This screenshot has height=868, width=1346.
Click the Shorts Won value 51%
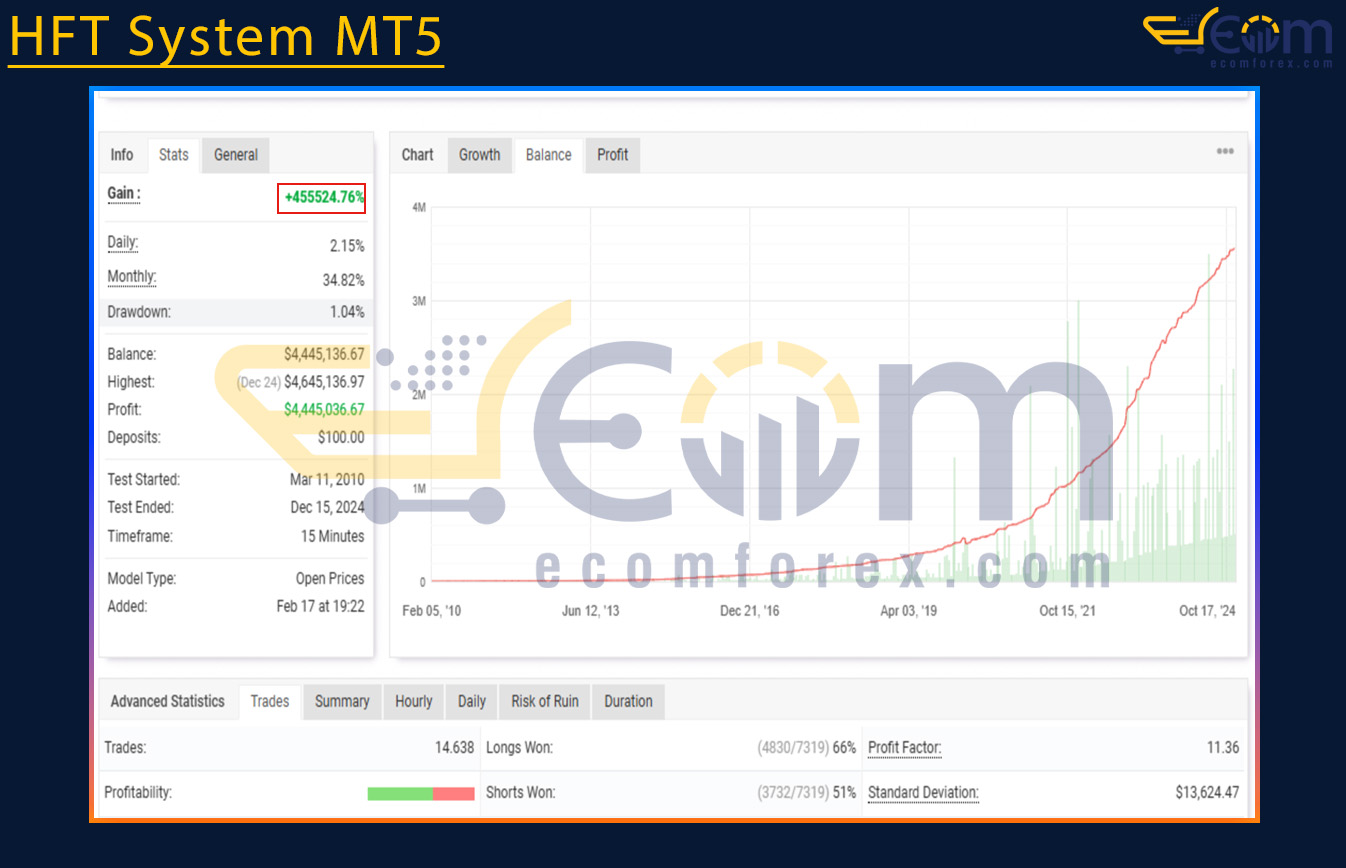(844, 793)
